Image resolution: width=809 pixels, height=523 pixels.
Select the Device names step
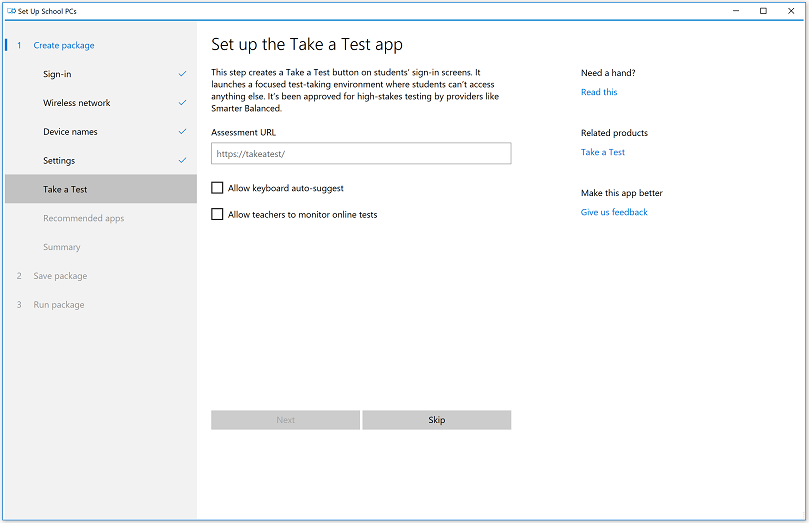[70, 132]
